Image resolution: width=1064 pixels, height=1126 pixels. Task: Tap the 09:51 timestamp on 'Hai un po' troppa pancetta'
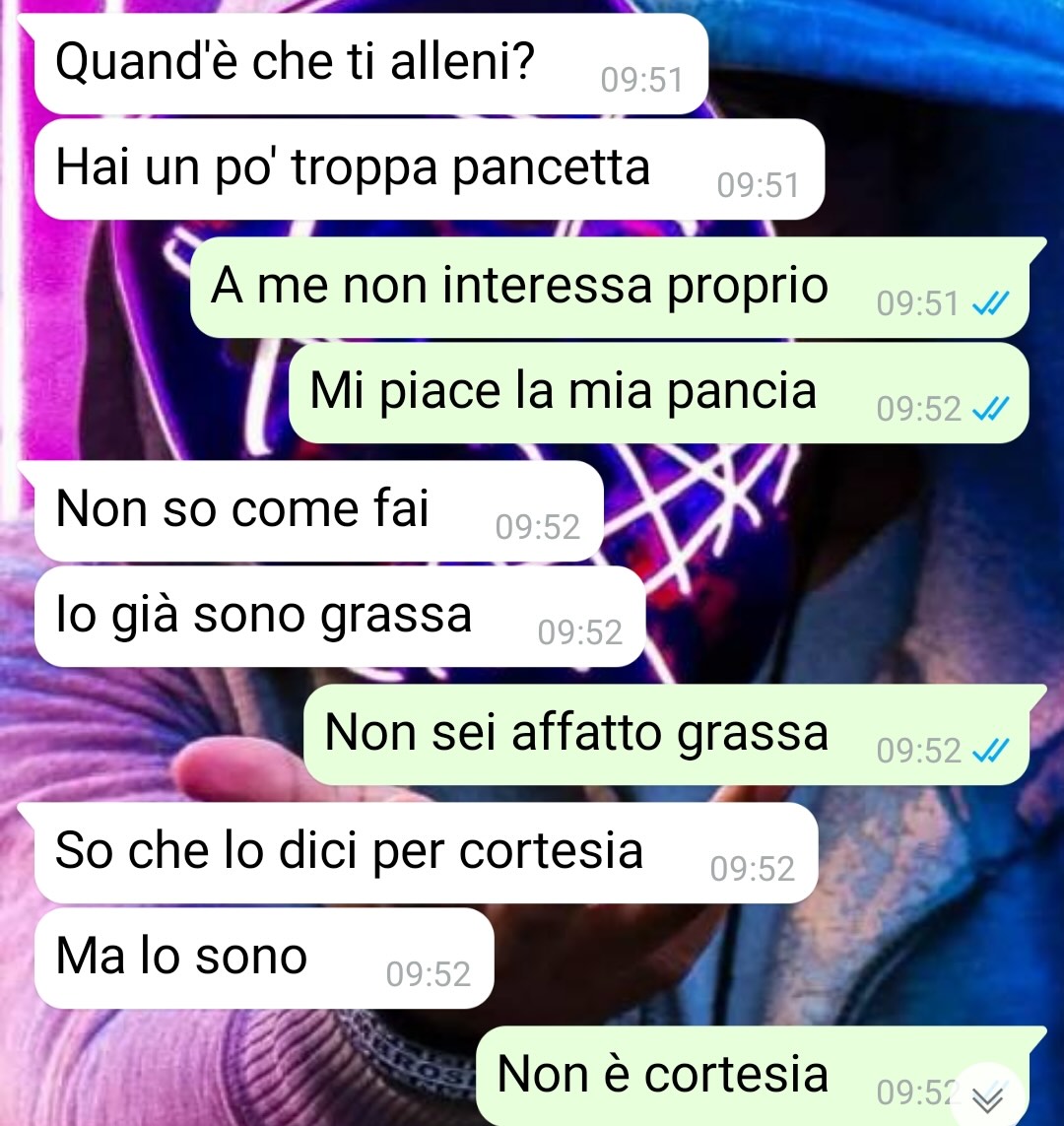(x=758, y=185)
